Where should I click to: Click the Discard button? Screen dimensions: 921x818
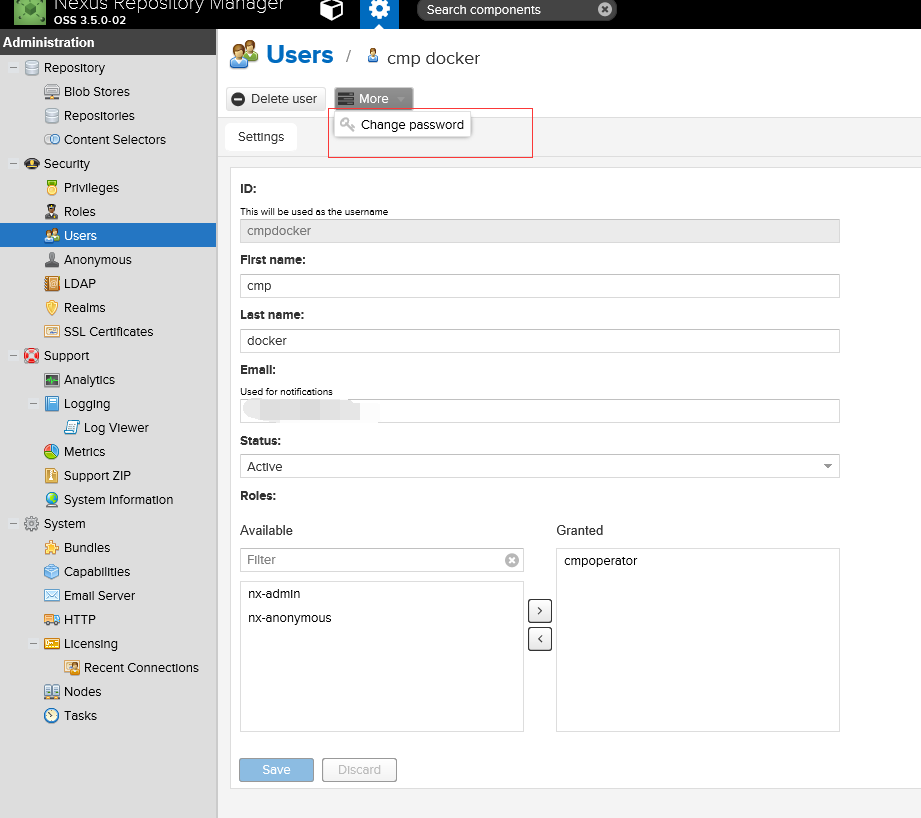[x=359, y=770]
